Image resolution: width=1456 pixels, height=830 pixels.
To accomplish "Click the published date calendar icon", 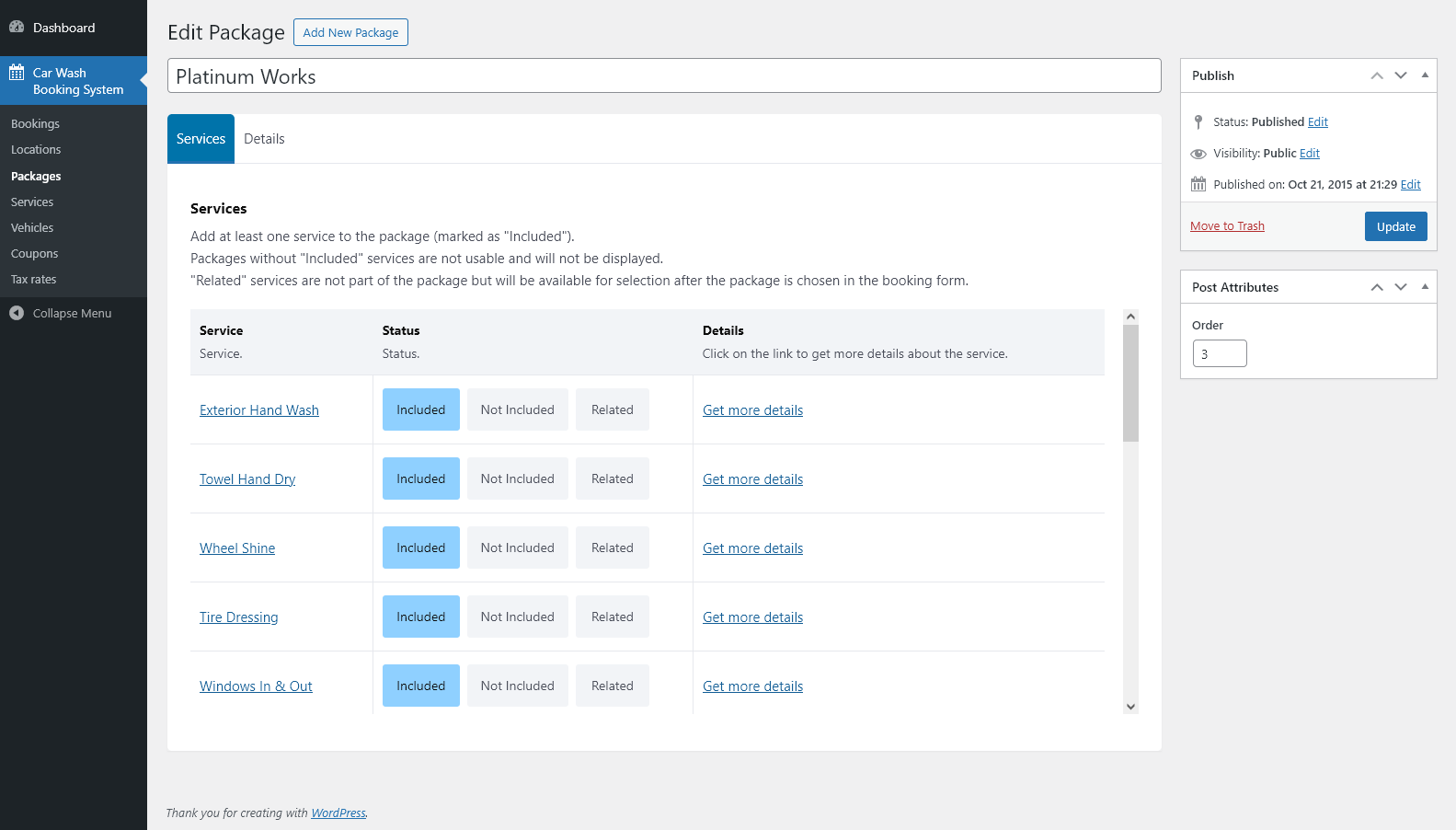I will click(x=1198, y=185).
